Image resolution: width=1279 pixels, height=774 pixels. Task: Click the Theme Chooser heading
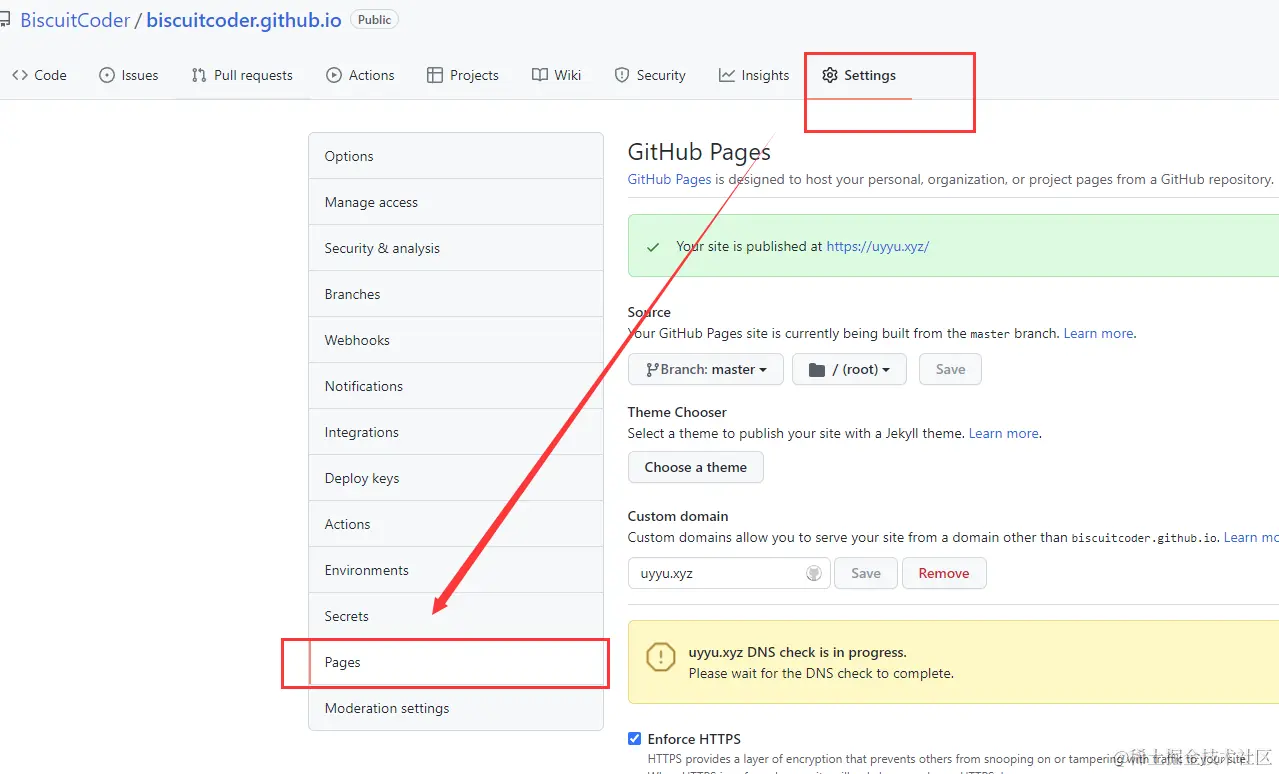click(x=677, y=412)
